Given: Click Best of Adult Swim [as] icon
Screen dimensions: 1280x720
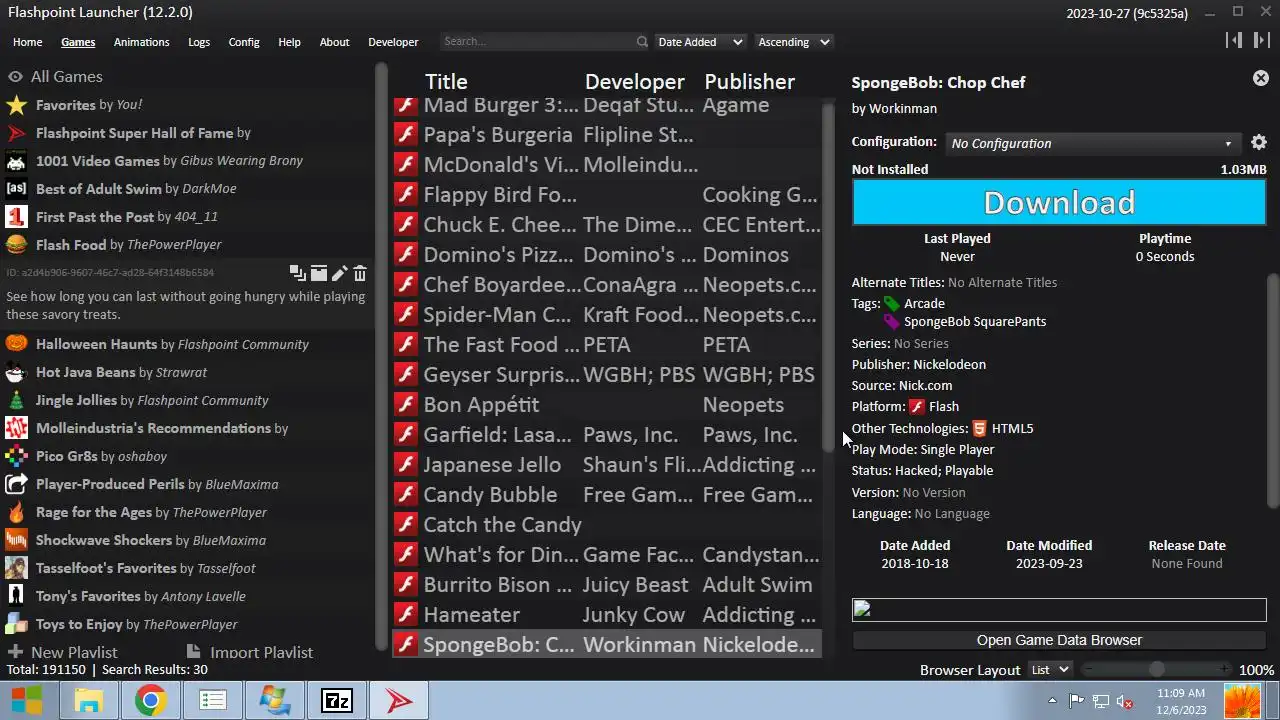Looking at the screenshot, I should click(16, 189).
